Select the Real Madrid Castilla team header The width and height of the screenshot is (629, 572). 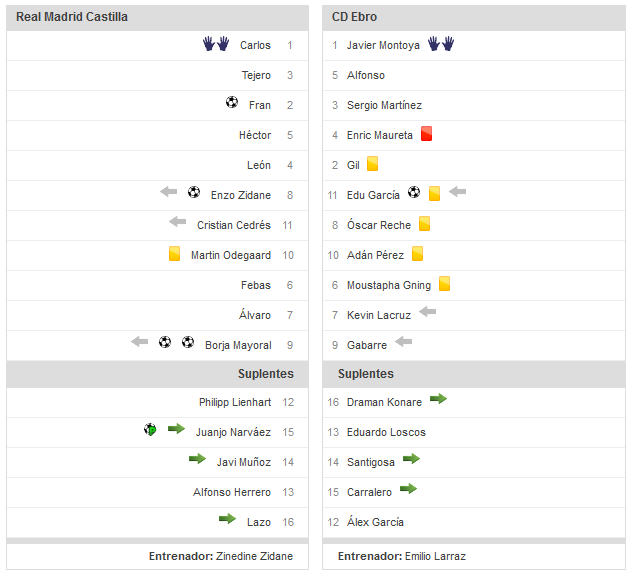pos(72,17)
